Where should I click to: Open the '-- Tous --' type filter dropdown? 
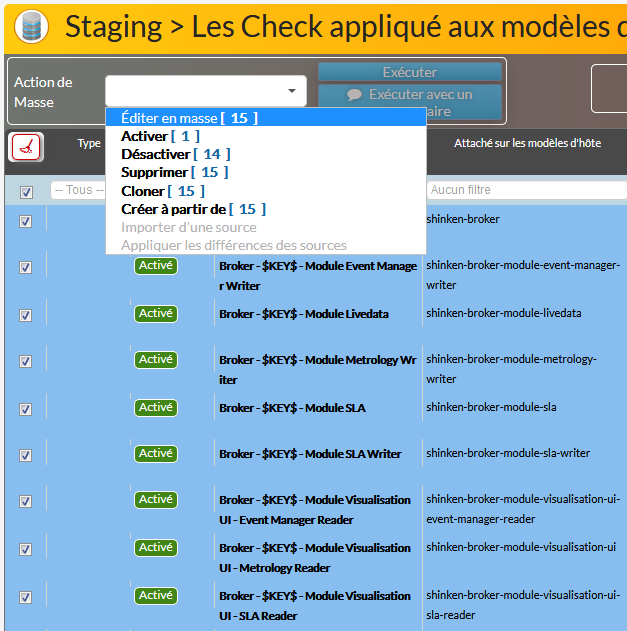point(78,190)
